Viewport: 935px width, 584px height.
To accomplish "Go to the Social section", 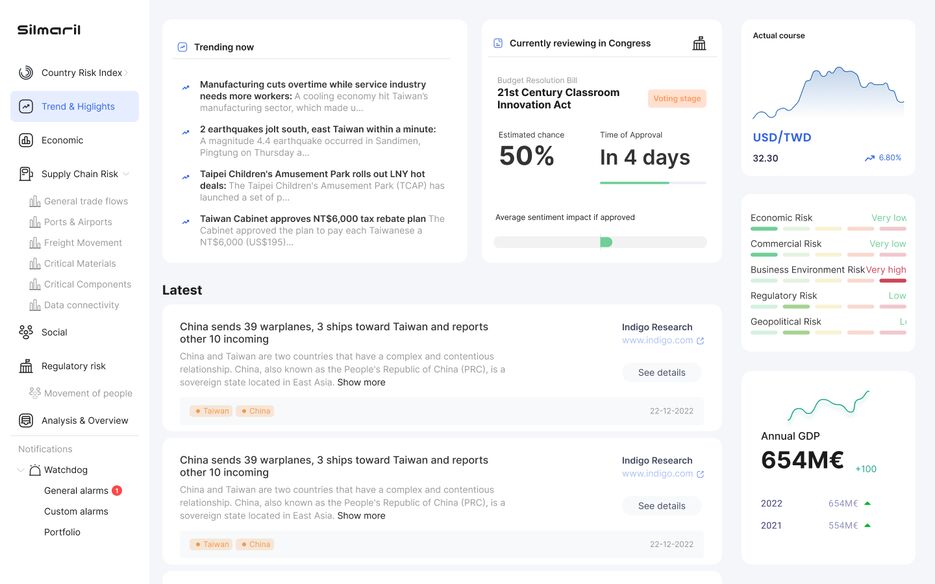I will [x=54, y=332].
